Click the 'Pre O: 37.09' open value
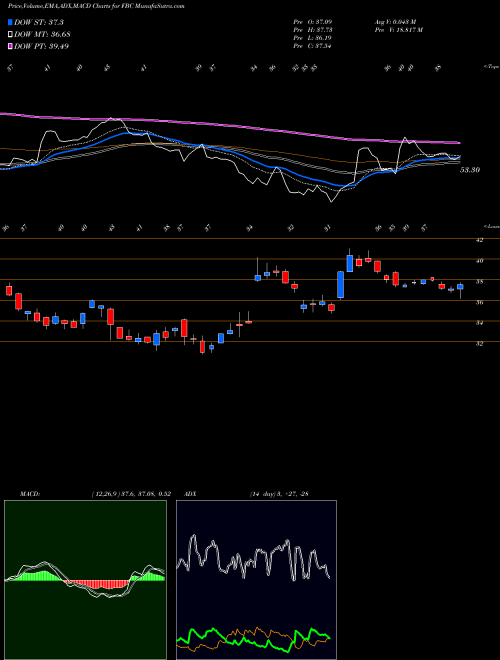Screen dimensions: 500x660 (312, 22)
